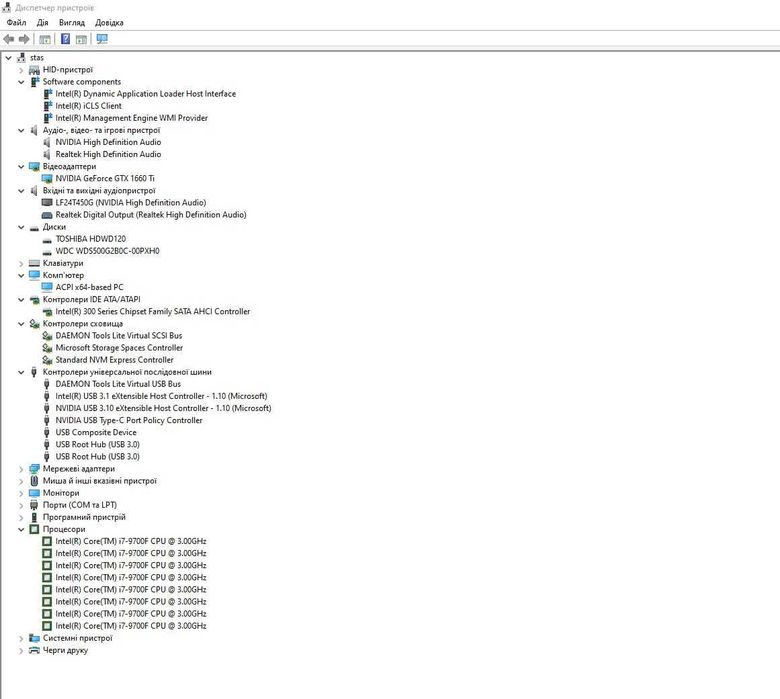Viewport: 780px width, 699px height.
Task: Select NVIDIA High Definition Audio device
Action: pyautogui.click(x=108, y=142)
